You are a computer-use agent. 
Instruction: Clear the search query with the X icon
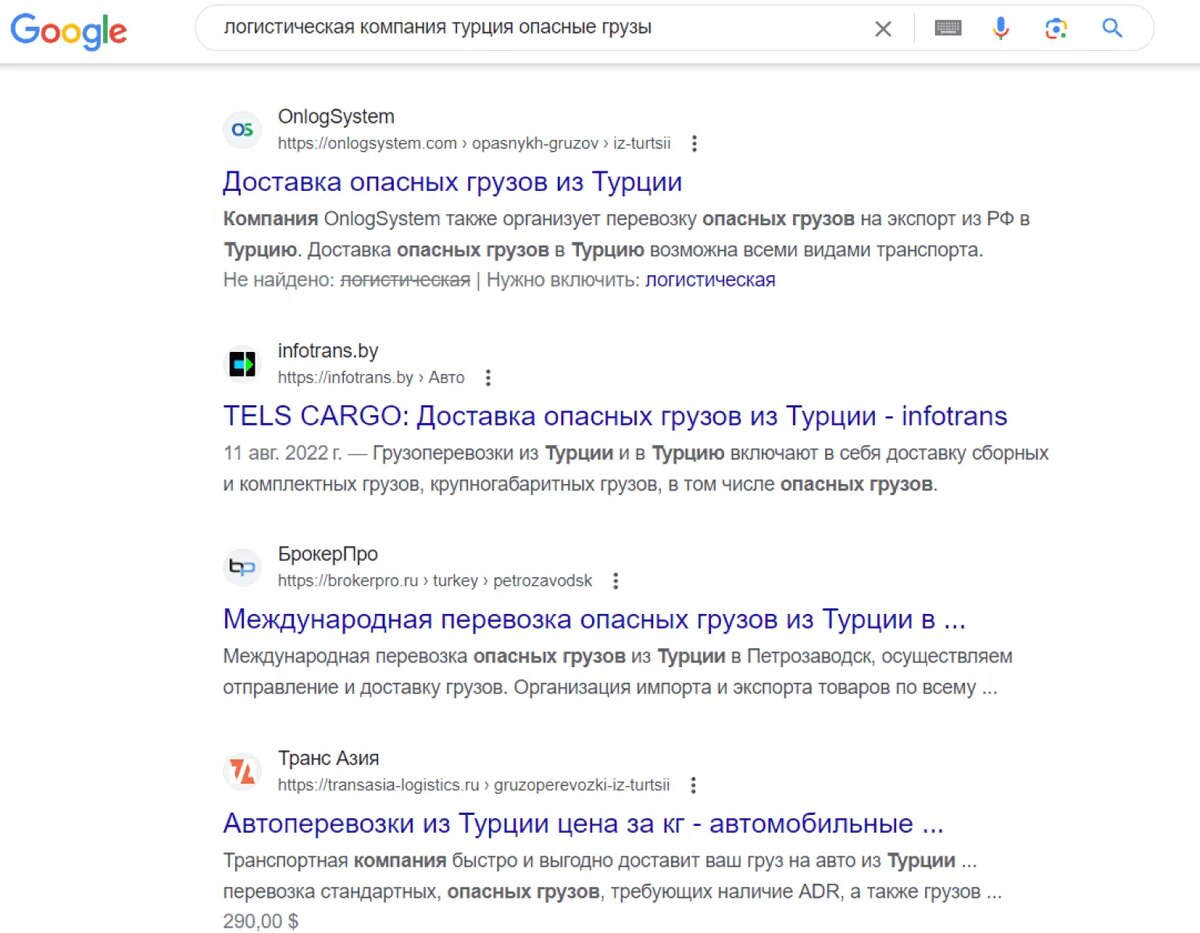883,28
